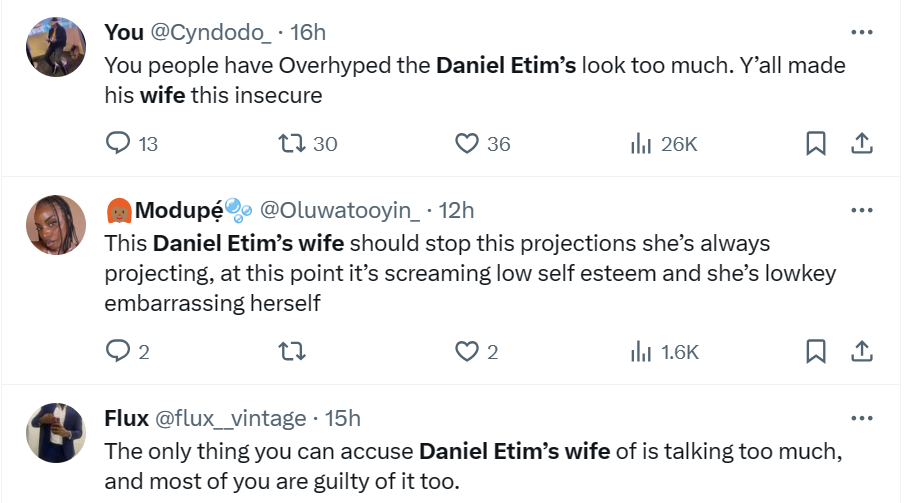View 1.6K views analytics on Modupé's tweet

[x=641, y=351]
